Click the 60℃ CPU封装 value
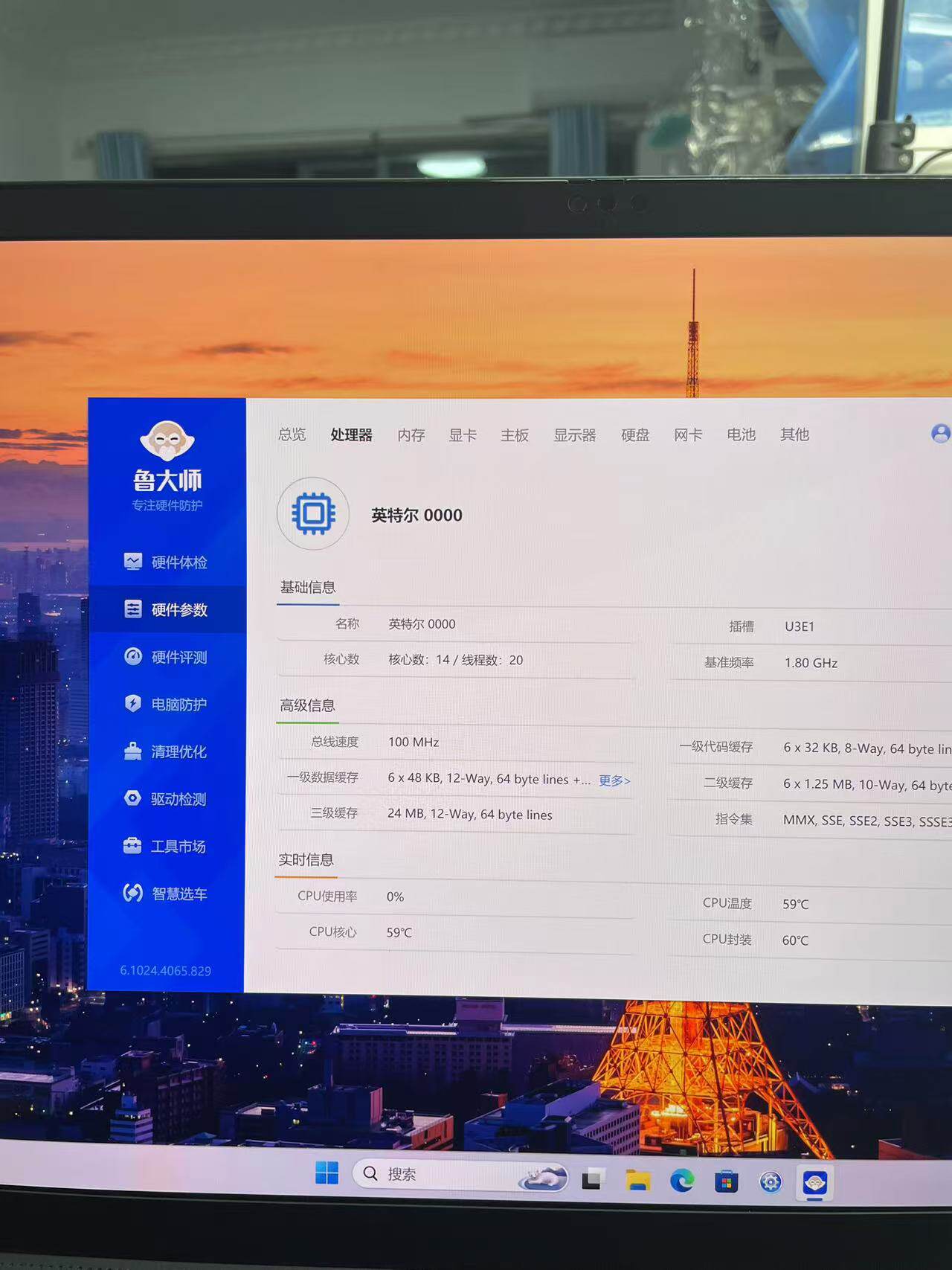 [795, 940]
